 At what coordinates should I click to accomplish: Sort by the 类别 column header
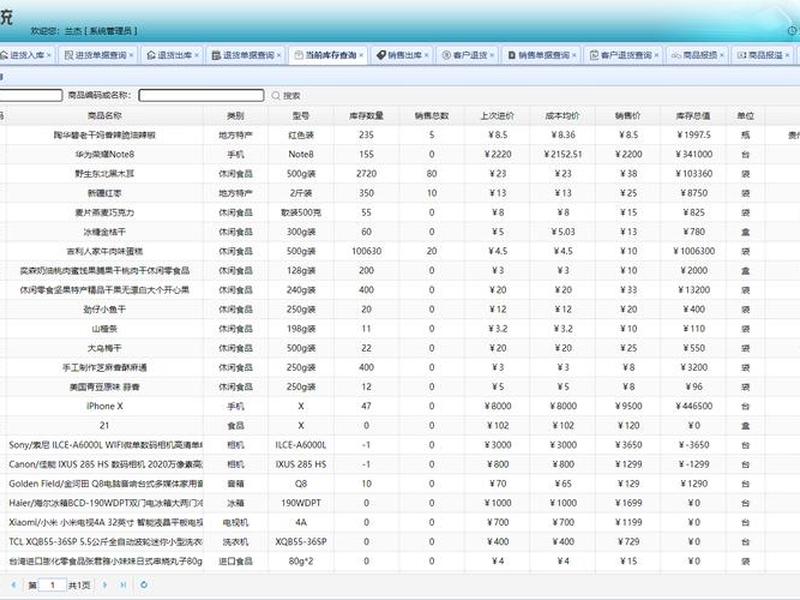tap(236, 116)
